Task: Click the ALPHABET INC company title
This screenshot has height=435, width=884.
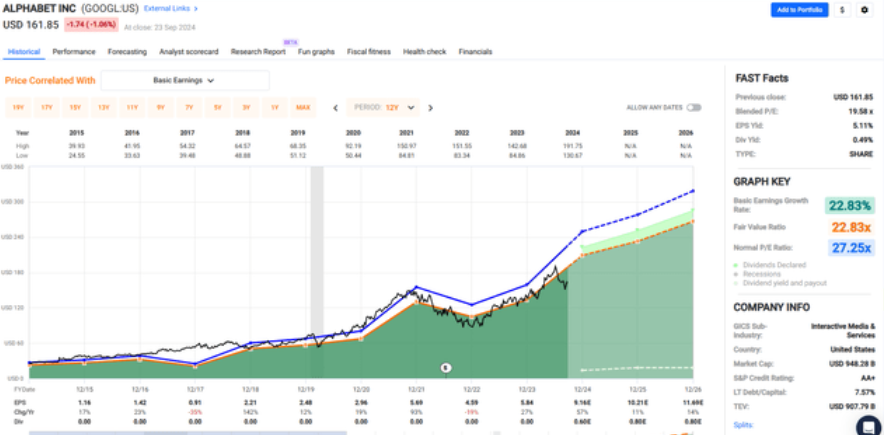Action: coord(40,8)
